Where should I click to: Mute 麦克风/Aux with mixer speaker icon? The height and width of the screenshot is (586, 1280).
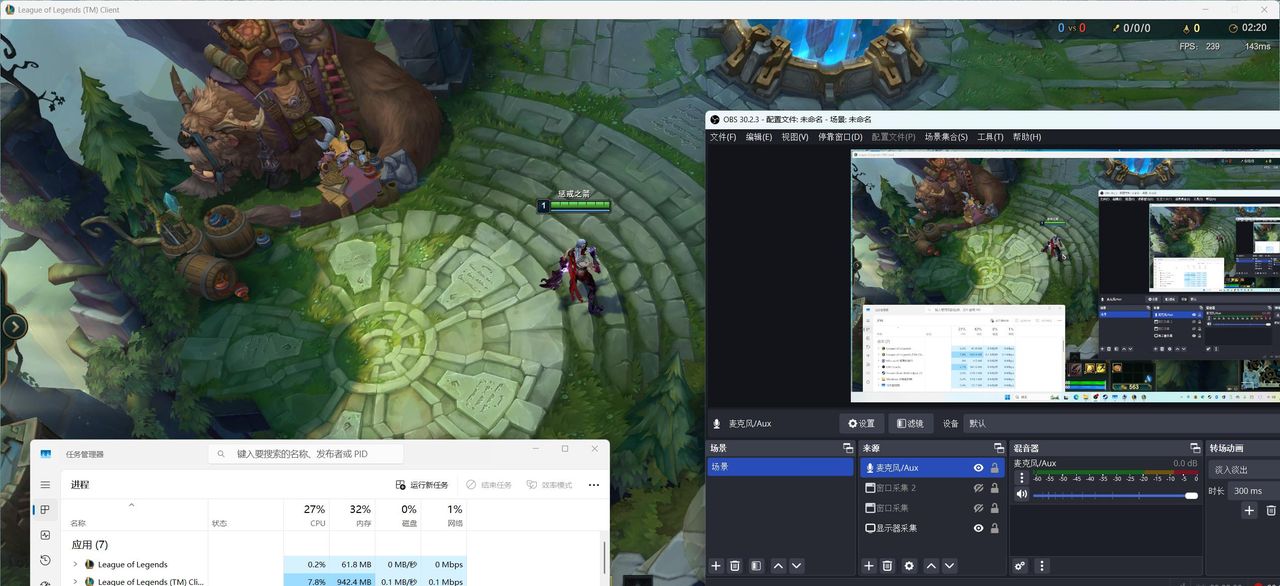(x=1021, y=494)
